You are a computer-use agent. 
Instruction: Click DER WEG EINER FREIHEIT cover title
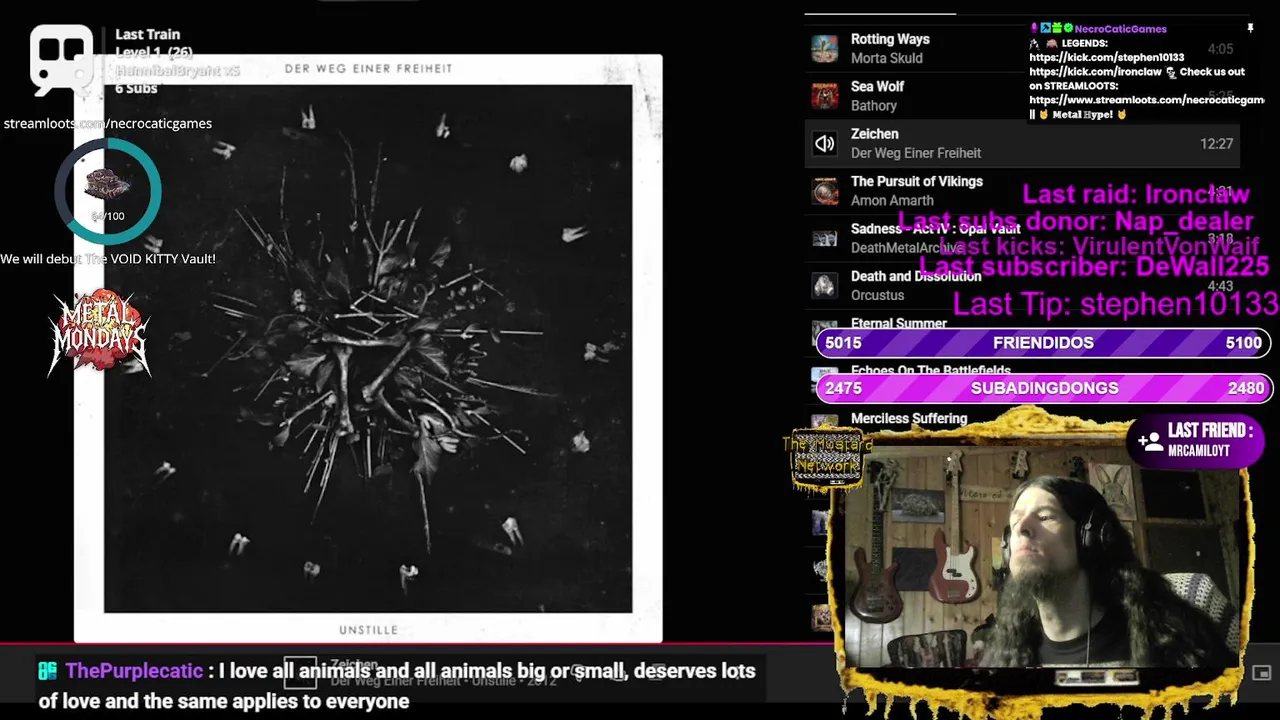coord(369,68)
